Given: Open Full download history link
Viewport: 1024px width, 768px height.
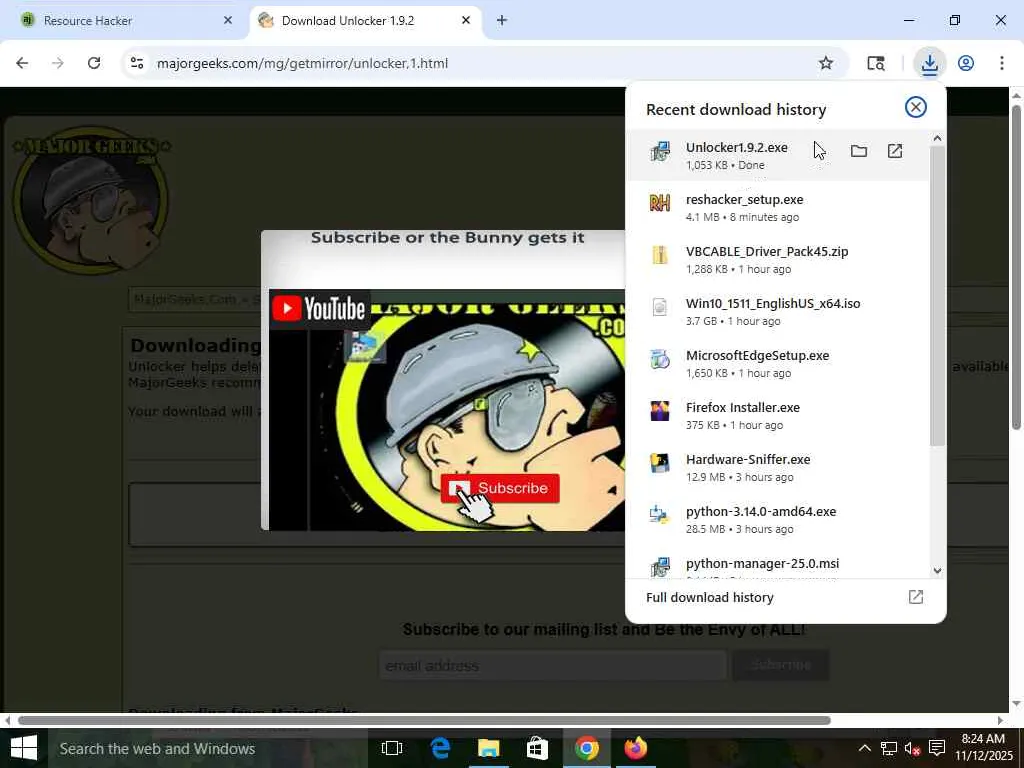Looking at the screenshot, I should (x=710, y=598).
